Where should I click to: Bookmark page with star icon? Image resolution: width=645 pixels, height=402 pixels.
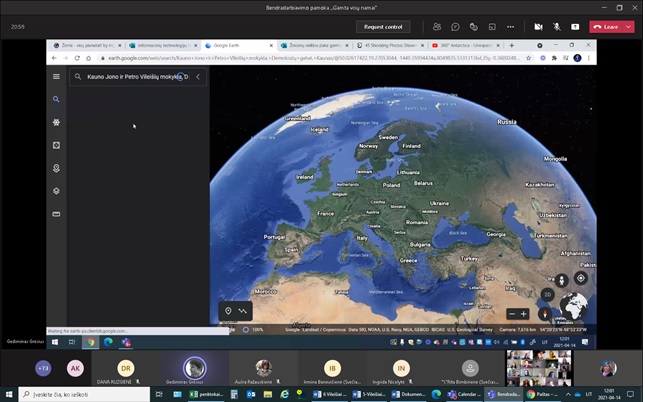point(529,58)
